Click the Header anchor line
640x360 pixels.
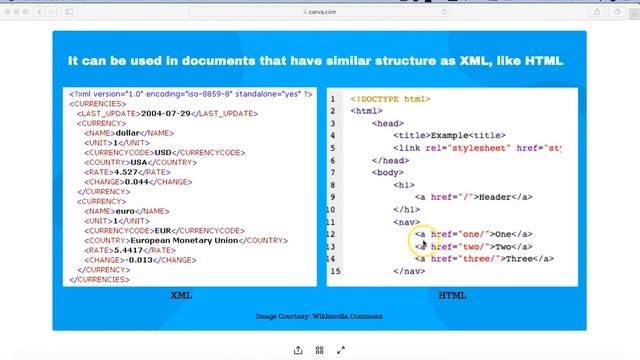(x=473, y=197)
